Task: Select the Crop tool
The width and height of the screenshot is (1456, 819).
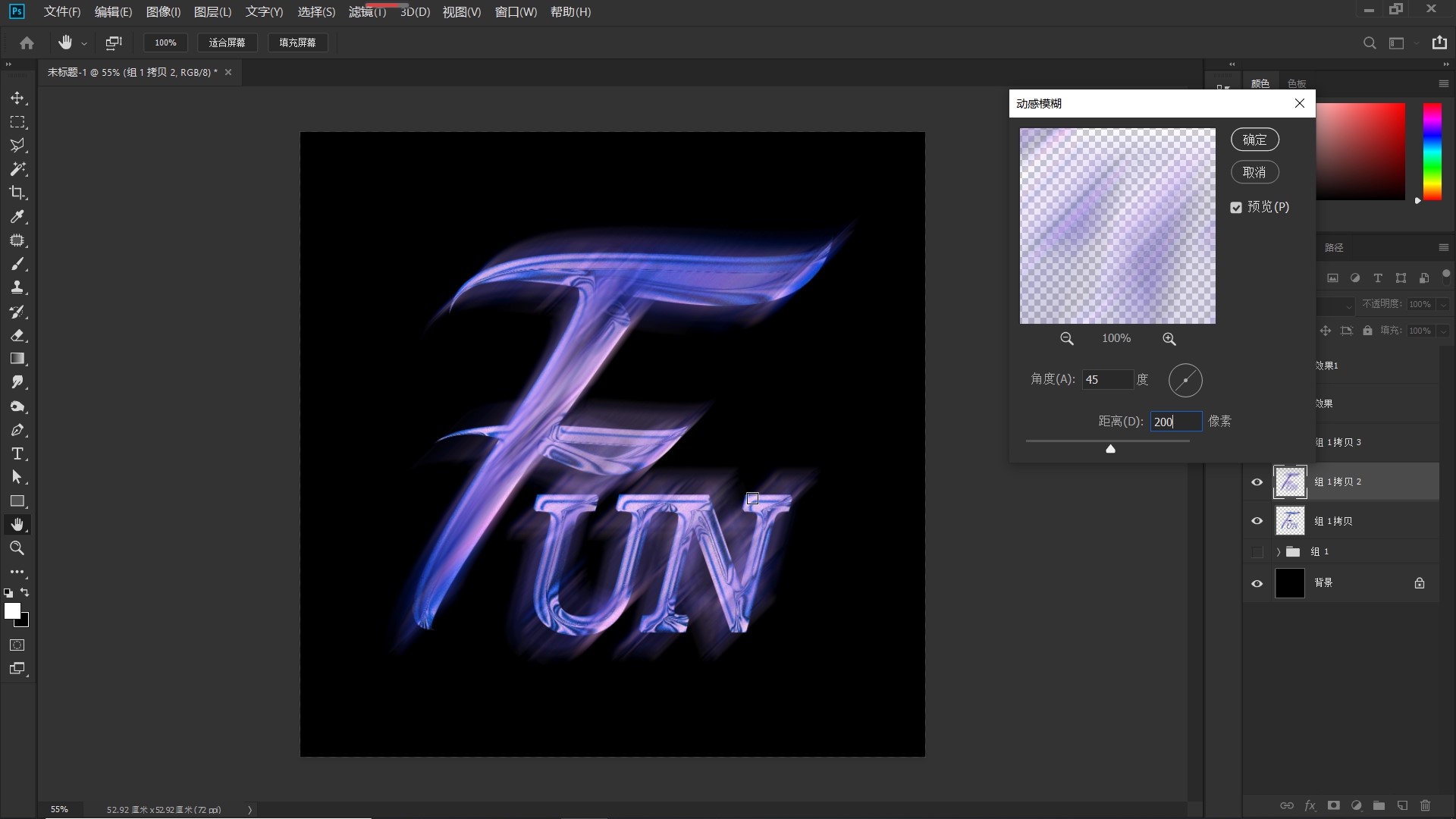Action: click(17, 193)
